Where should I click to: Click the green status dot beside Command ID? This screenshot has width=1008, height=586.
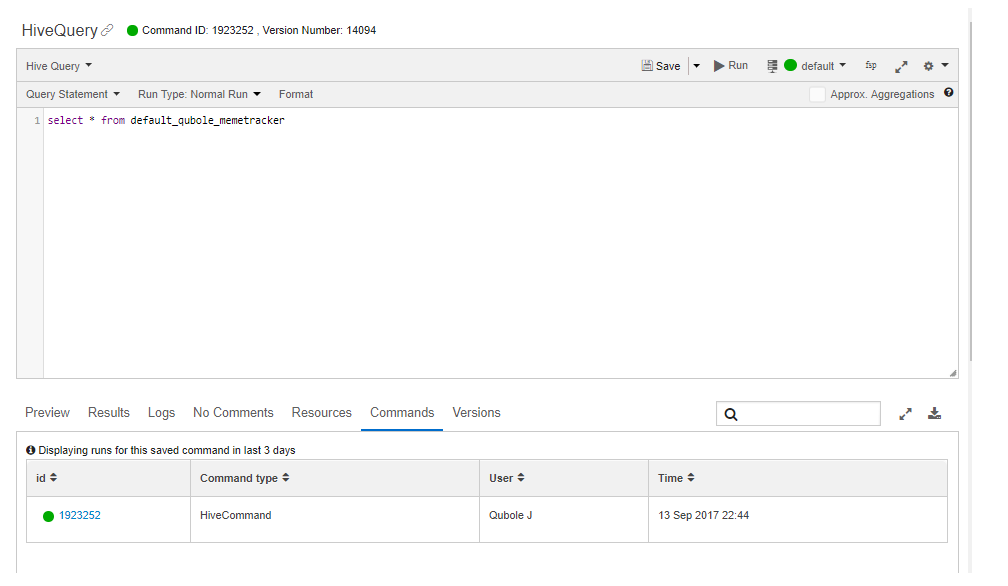[x=132, y=30]
